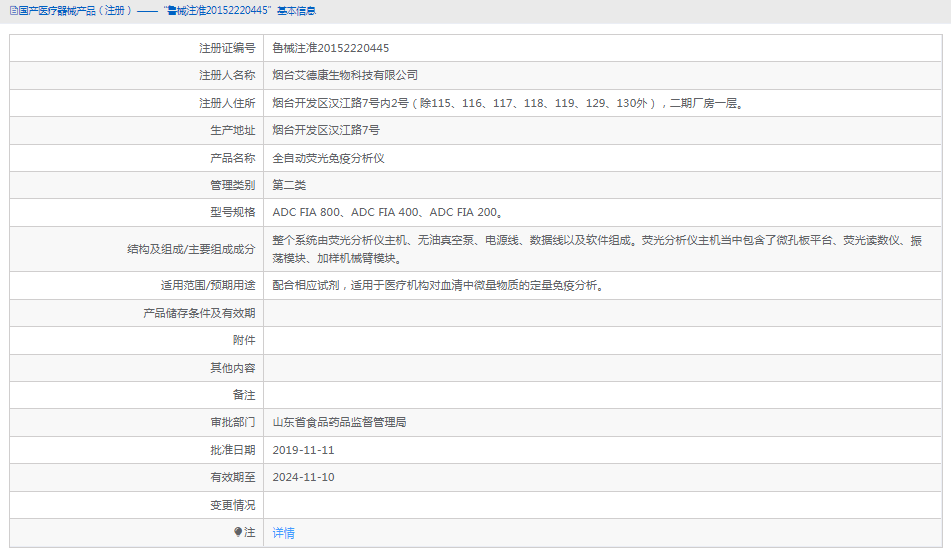The image size is (951, 554).
Task: Click the label 产品储存条件及有效期
Action: (x=200, y=313)
